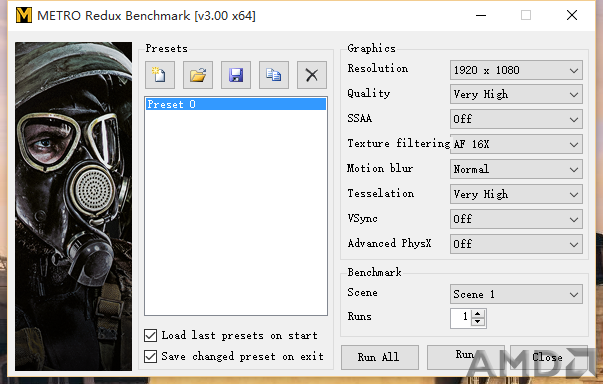The width and height of the screenshot is (603, 384).
Task: Click inside the Runs number field
Action: tap(461, 318)
